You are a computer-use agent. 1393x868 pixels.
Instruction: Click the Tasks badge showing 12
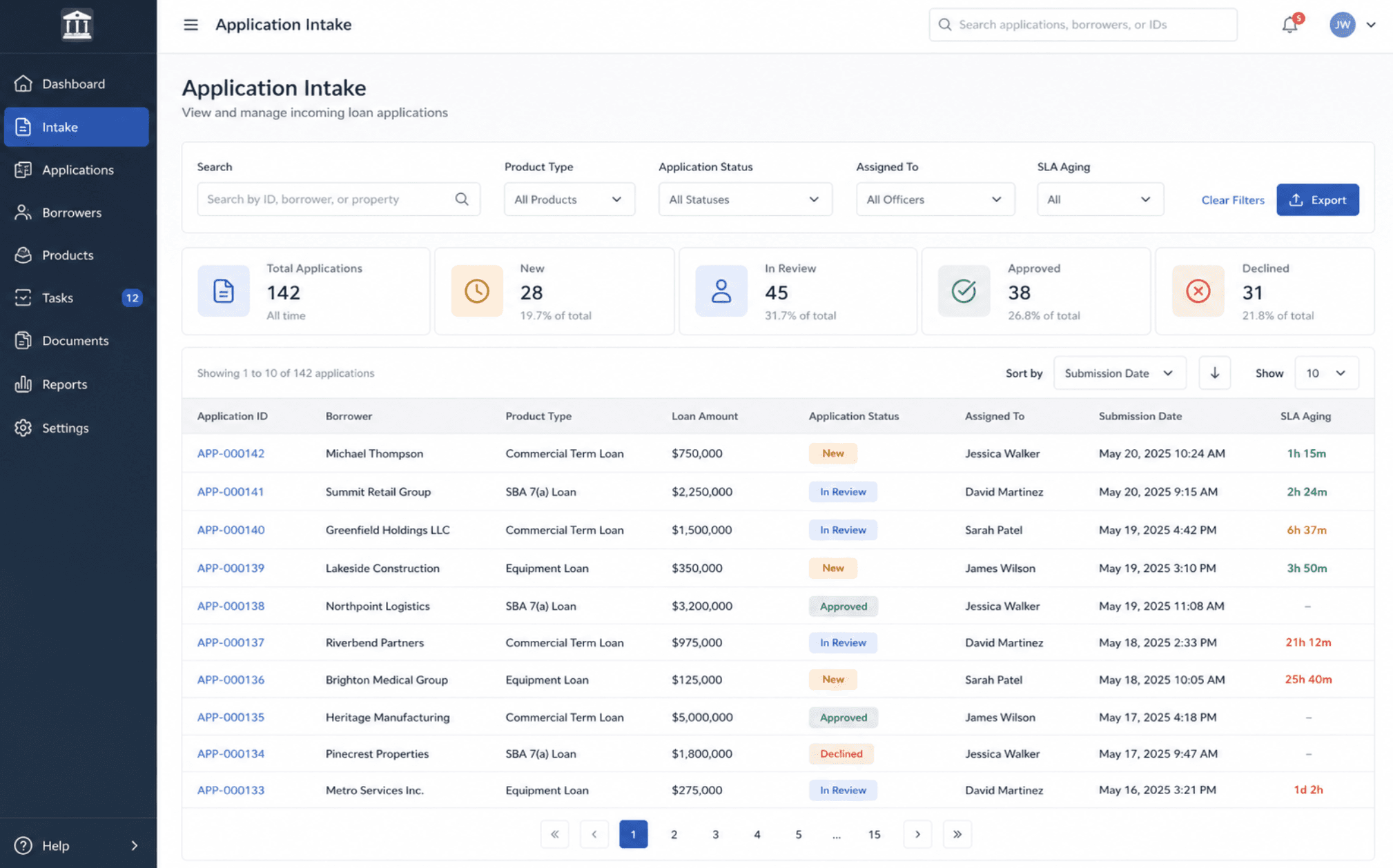pyautogui.click(x=132, y=298)
